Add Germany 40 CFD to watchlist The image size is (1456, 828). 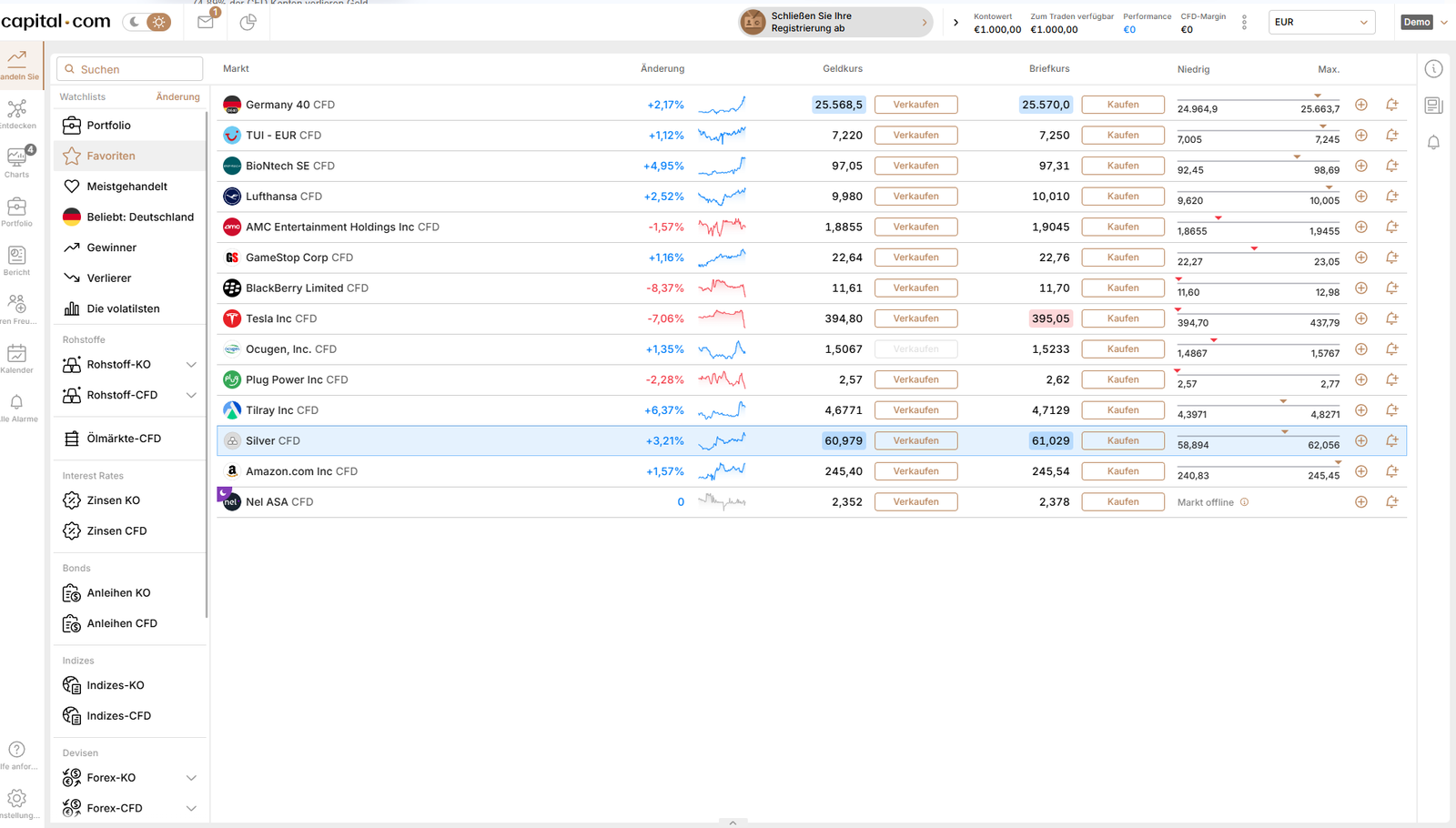click(1361, 105)
